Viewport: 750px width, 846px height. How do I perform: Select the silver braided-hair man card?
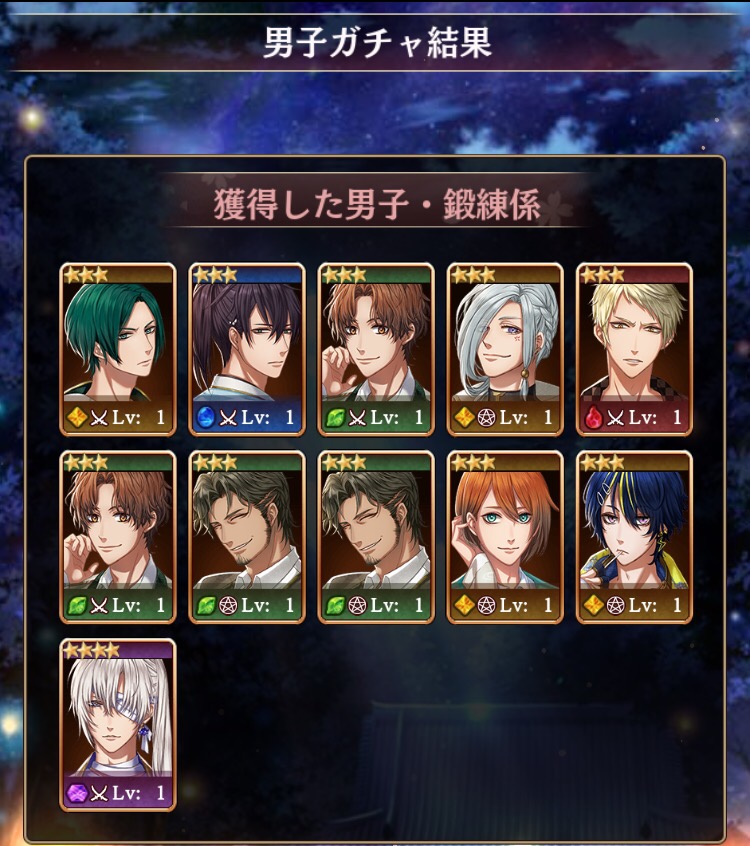505,349
